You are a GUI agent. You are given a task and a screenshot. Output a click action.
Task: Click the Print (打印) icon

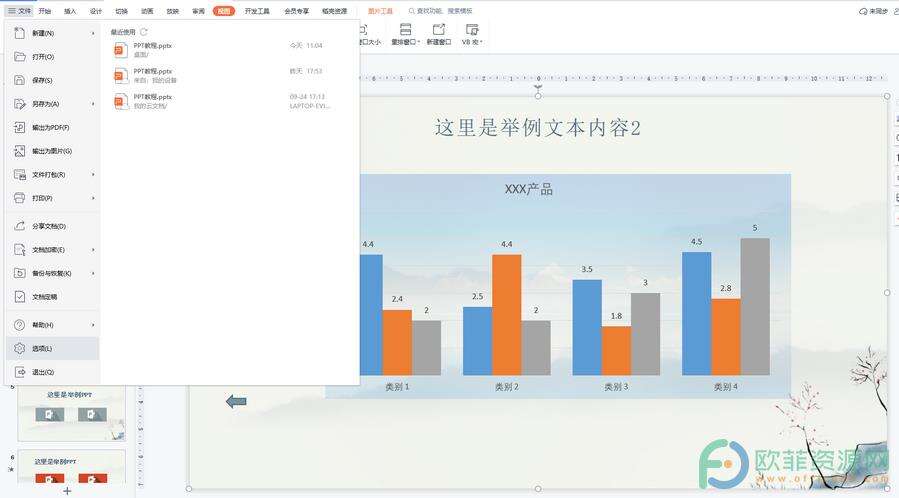(x=19, y=198)
